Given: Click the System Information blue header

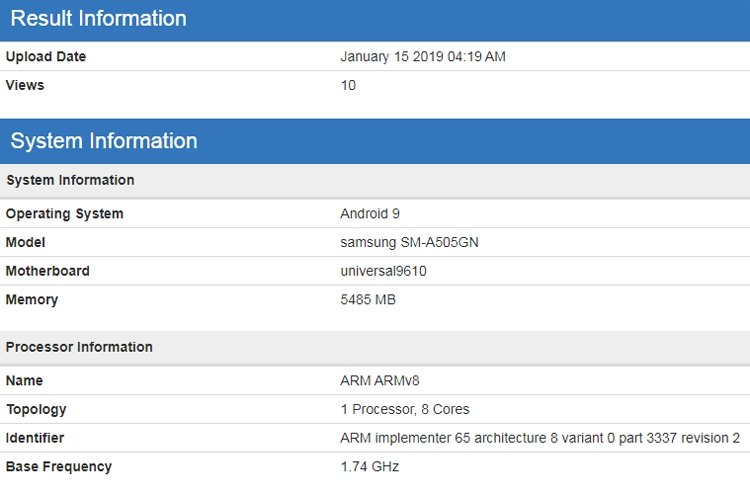Looking at the screenshot, I should click(x=104, y=141).
